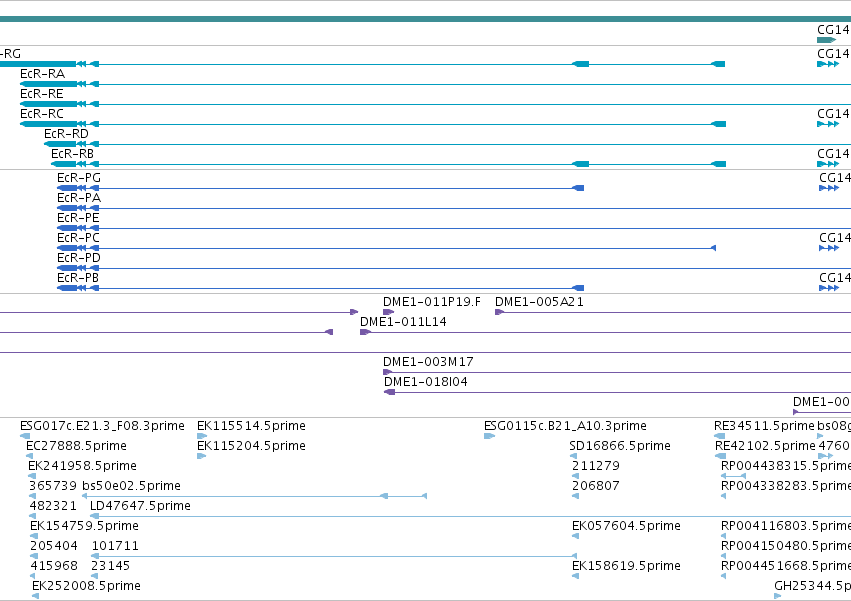The width and height of the screenshot is (851, 601).
Task: Select EST label SD16866.5prime
Action: [x=620, y=446]
